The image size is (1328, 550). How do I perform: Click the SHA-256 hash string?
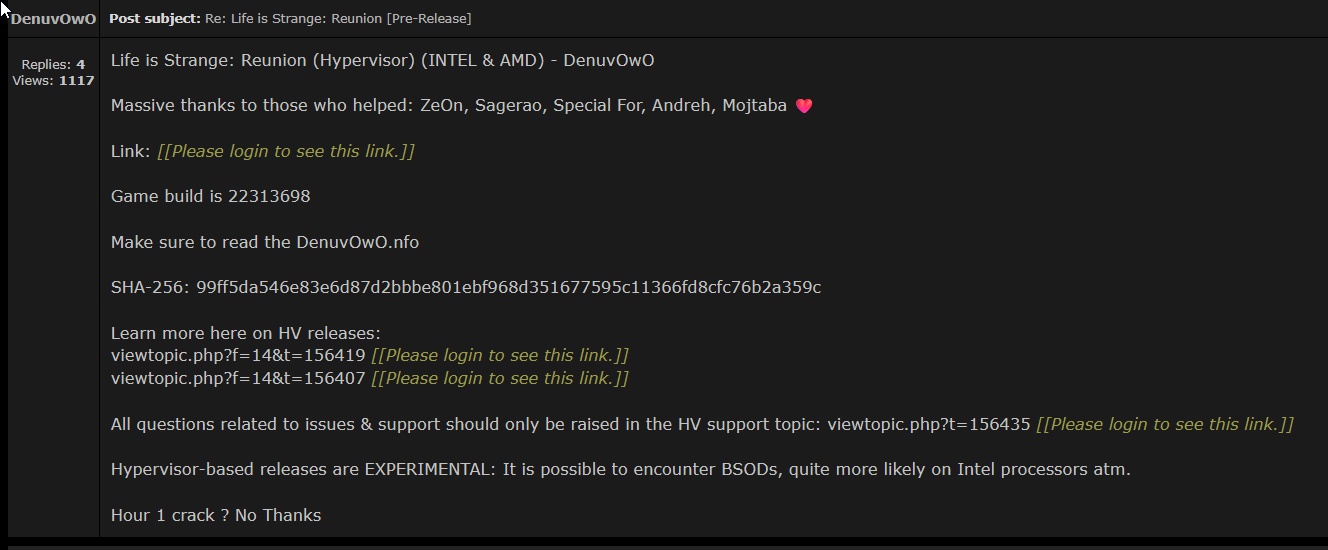pos(508,287)
